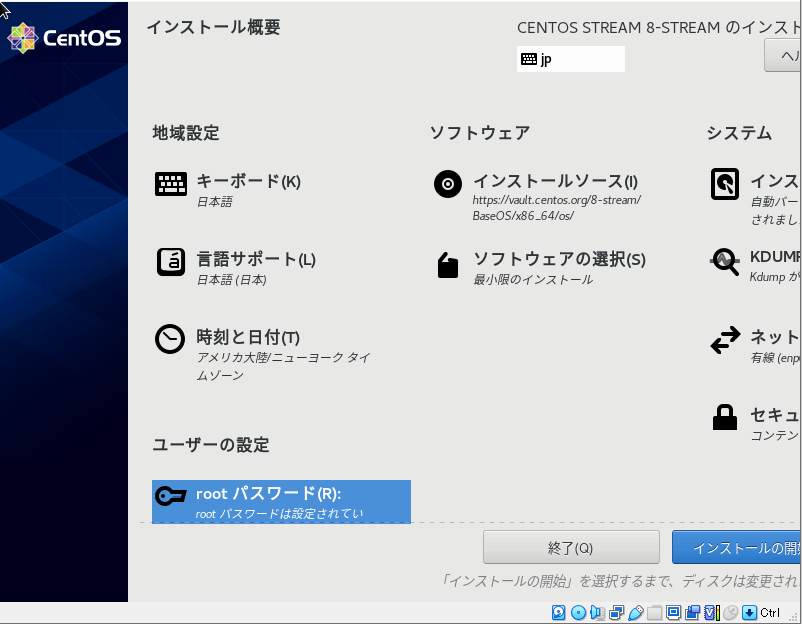Click VirtualBox keyboard capture arrow icon
Viewport: 802px width, 624px height.
[x=749, y=612]
